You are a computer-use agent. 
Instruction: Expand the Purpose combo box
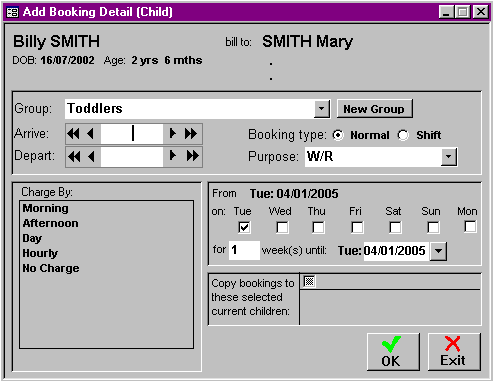pos(449,157)
